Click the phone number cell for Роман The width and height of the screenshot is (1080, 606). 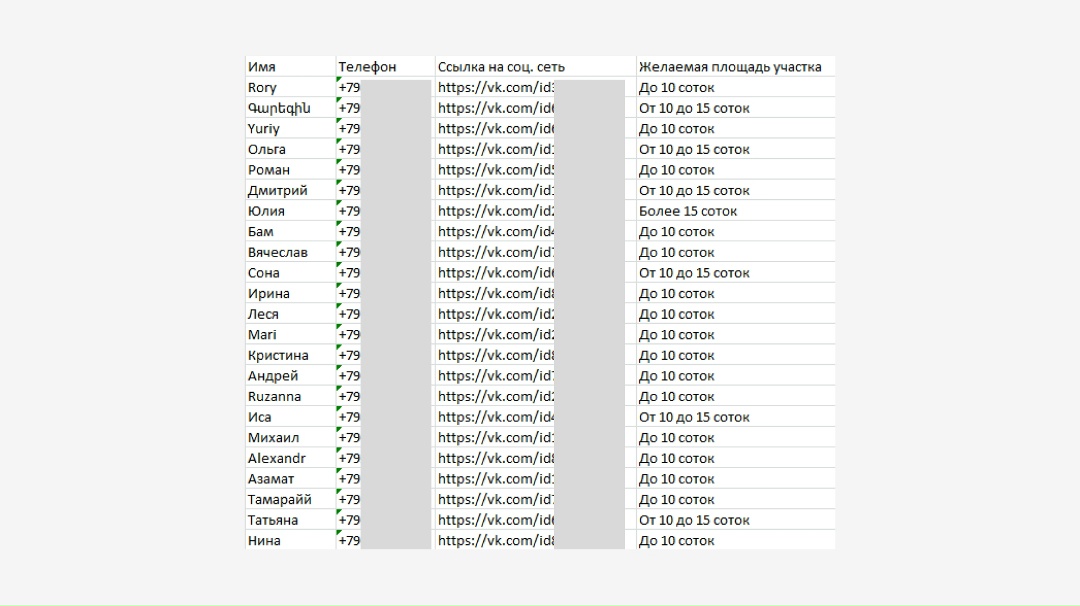(350, 170)
